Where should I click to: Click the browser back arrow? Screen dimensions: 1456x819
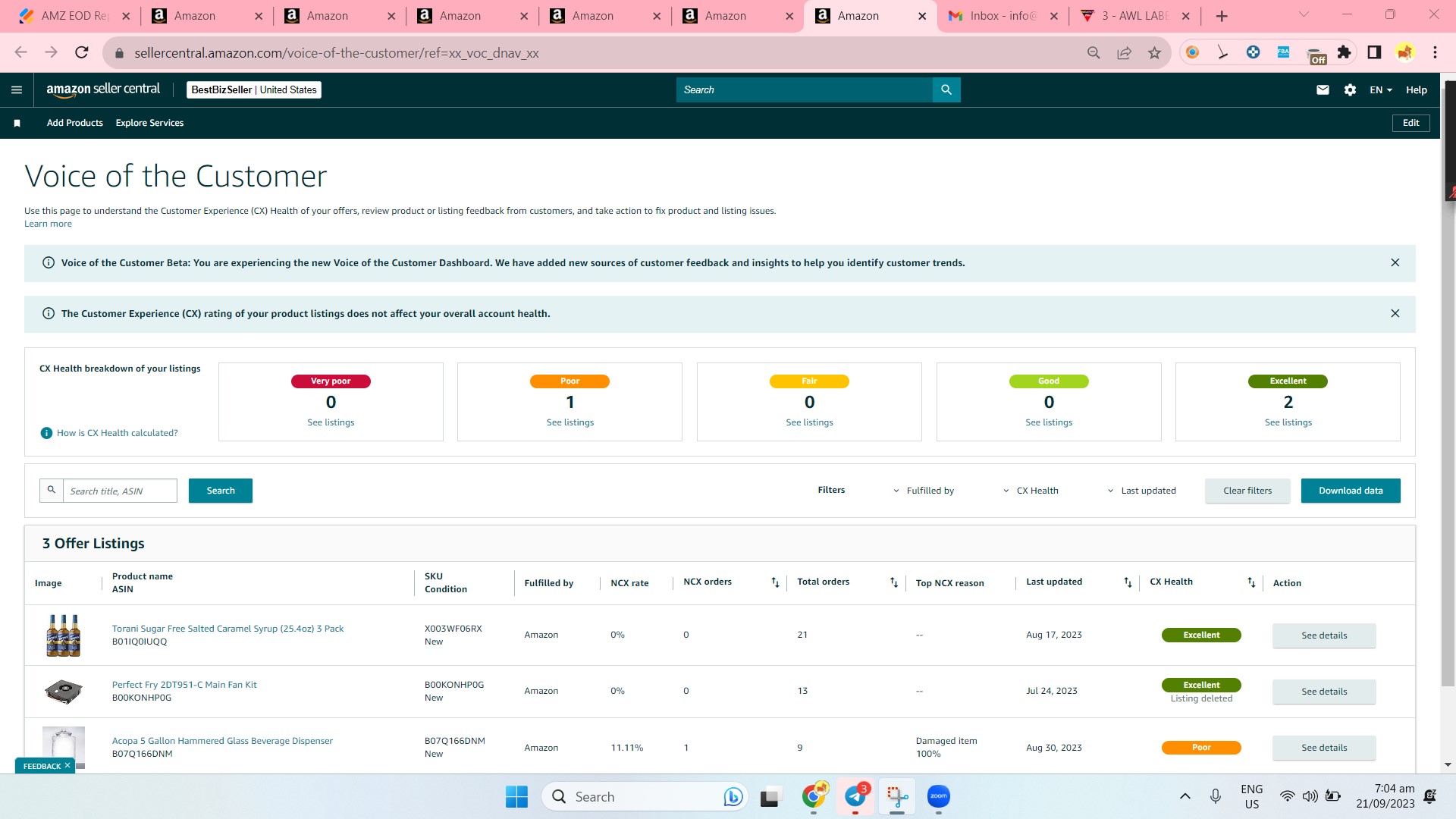20,52
